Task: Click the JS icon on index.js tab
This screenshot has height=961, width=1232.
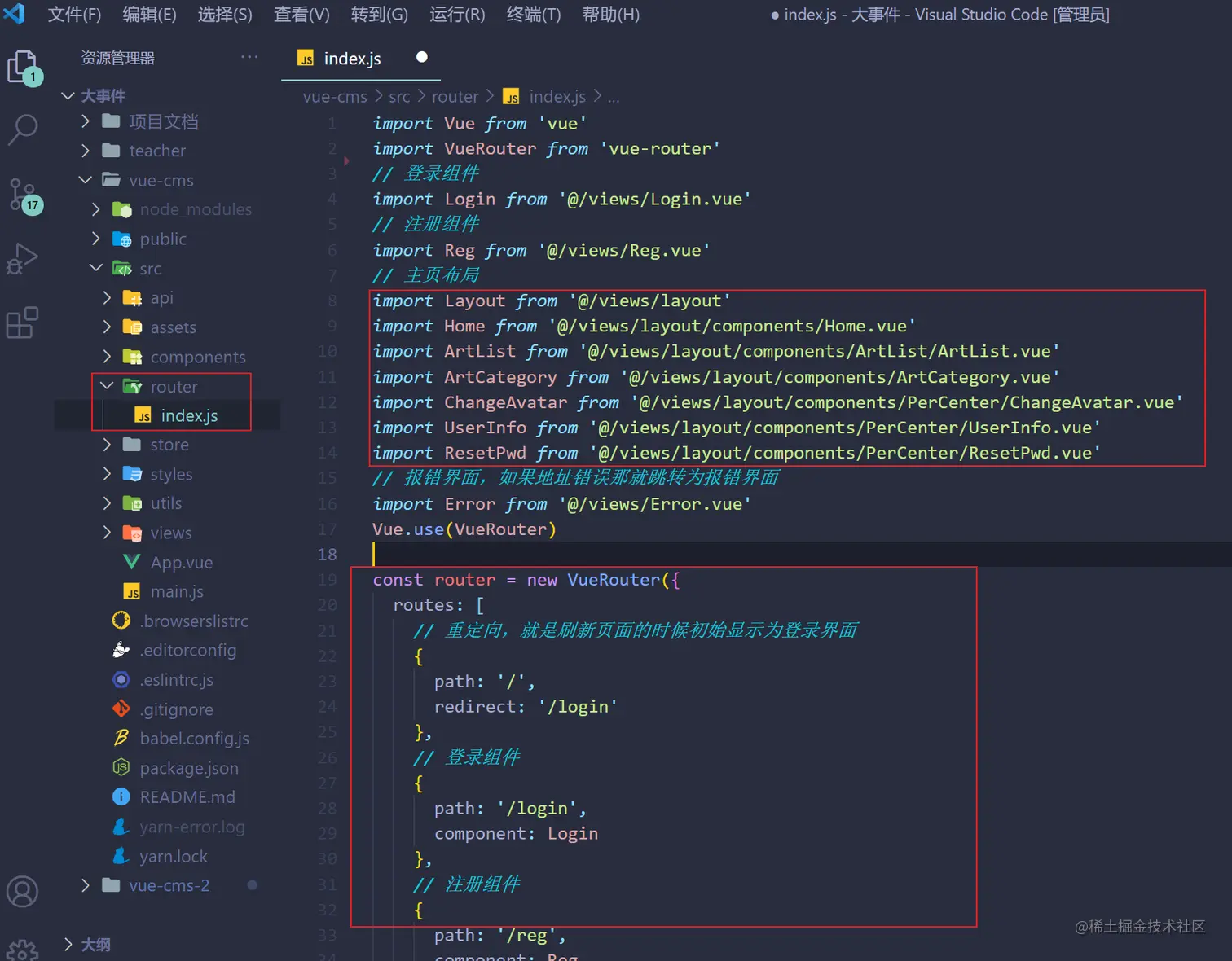Action: coord(306,59)
